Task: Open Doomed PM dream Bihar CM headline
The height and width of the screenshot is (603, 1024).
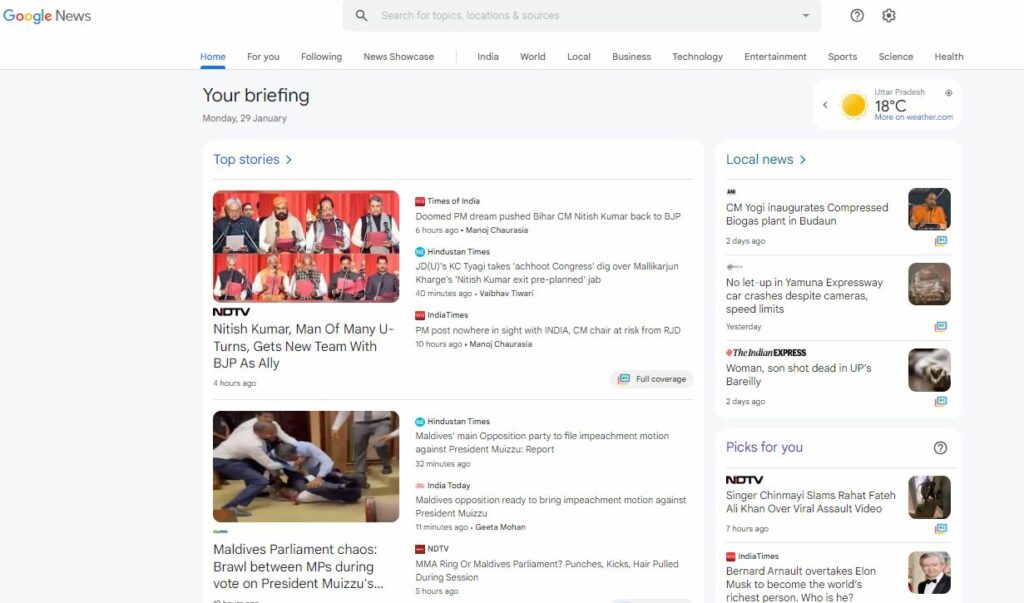Action: coord(548,216)
